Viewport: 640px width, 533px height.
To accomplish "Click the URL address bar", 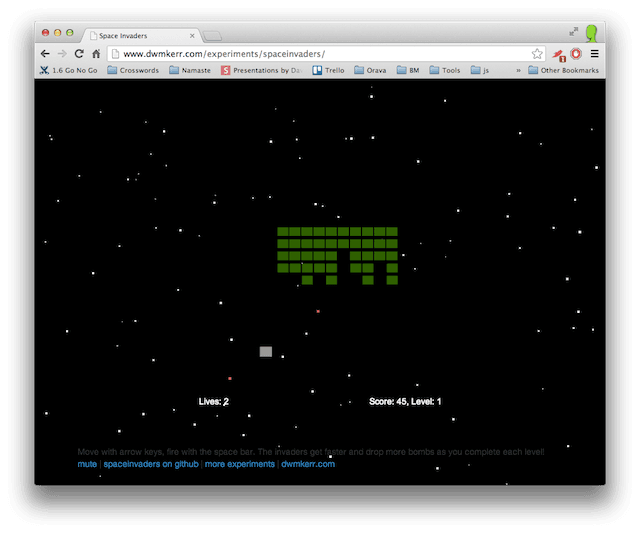I will click(320, 53).
